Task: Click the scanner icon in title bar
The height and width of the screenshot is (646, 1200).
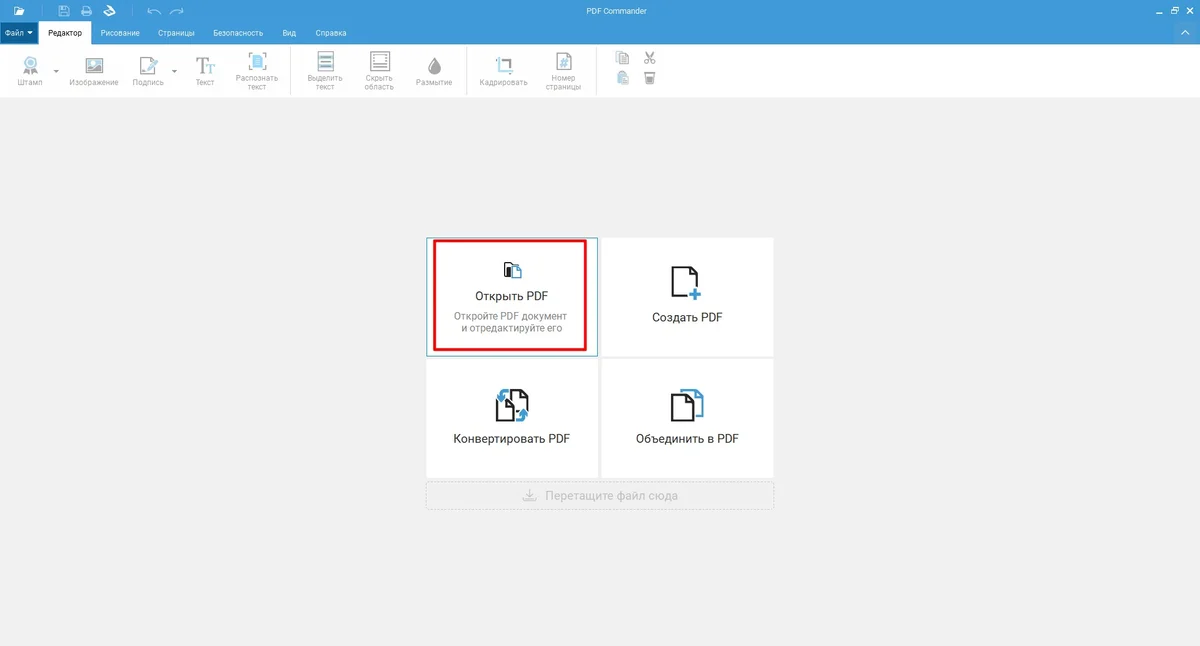Action: pos(110,10)
